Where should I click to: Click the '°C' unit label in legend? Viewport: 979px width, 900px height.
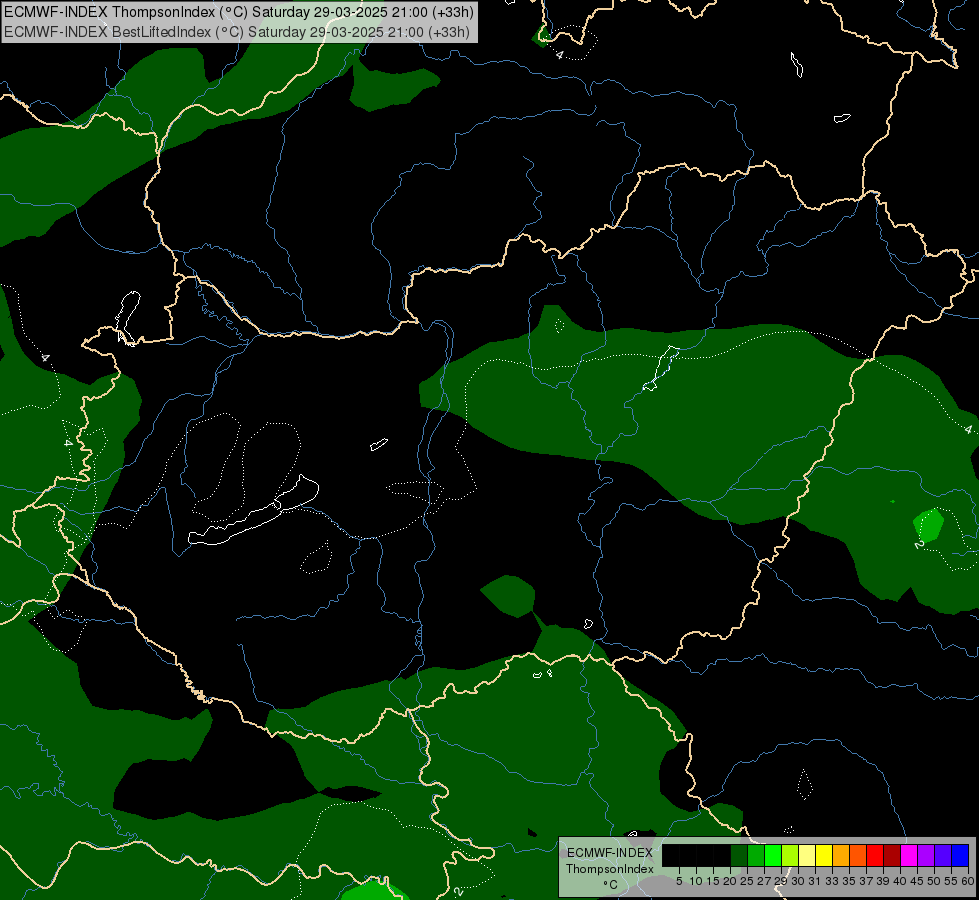(611, 885)
